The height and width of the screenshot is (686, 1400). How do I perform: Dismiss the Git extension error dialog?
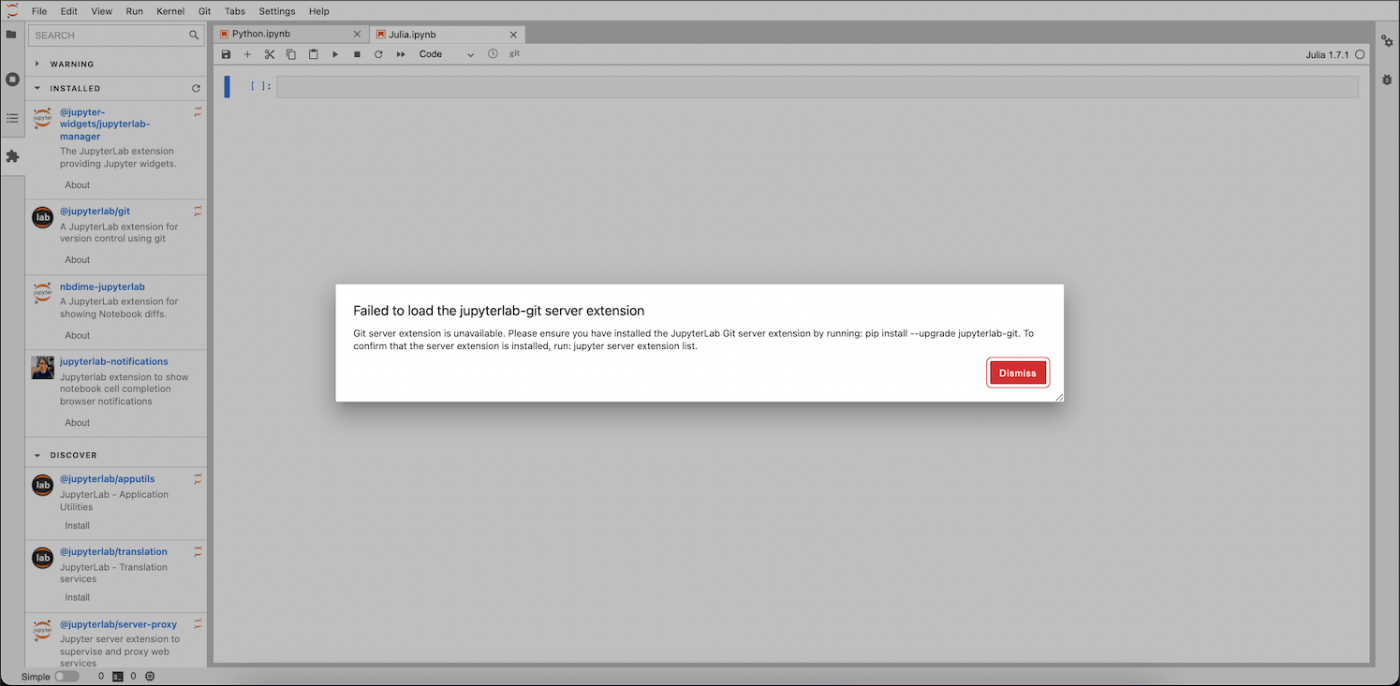click(1018, 373)
